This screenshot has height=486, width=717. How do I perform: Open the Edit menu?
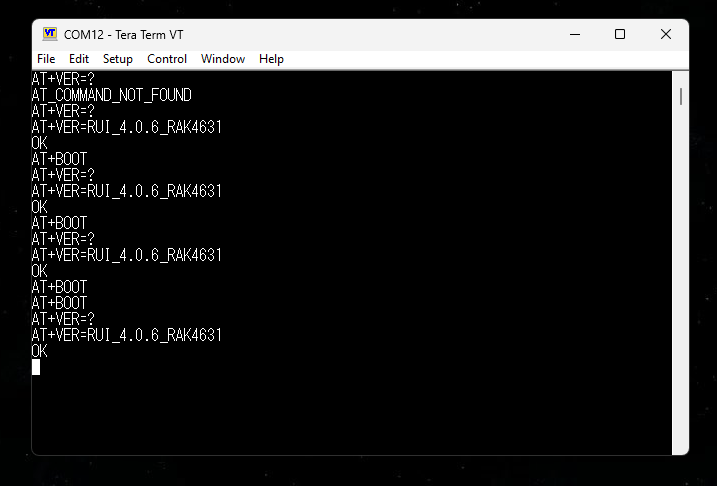tap(79, 59)
